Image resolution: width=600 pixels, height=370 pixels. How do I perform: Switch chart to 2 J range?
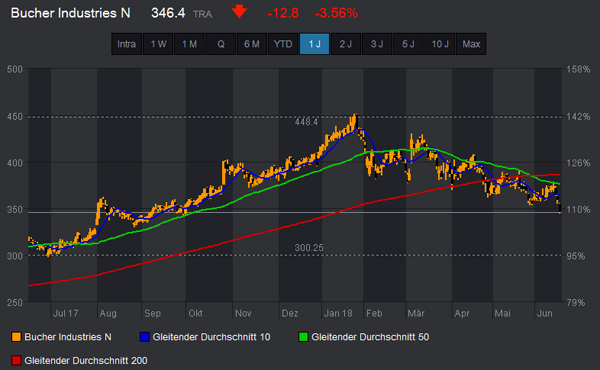pos(346,44)
